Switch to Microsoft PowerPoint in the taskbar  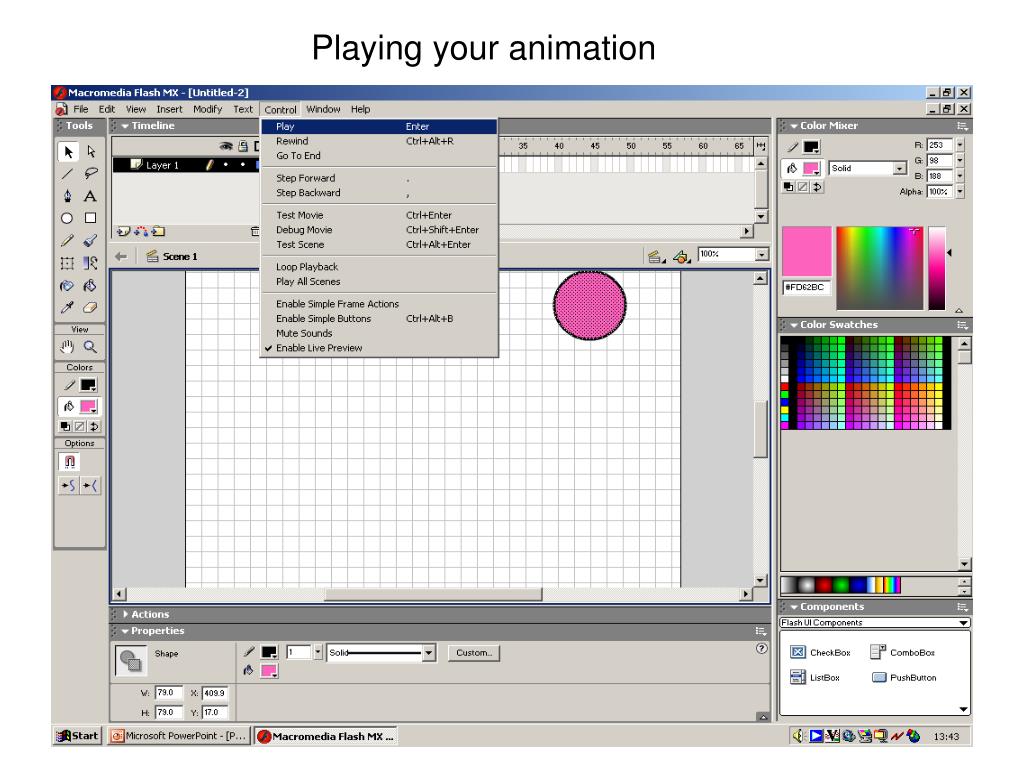click(180, 736)
